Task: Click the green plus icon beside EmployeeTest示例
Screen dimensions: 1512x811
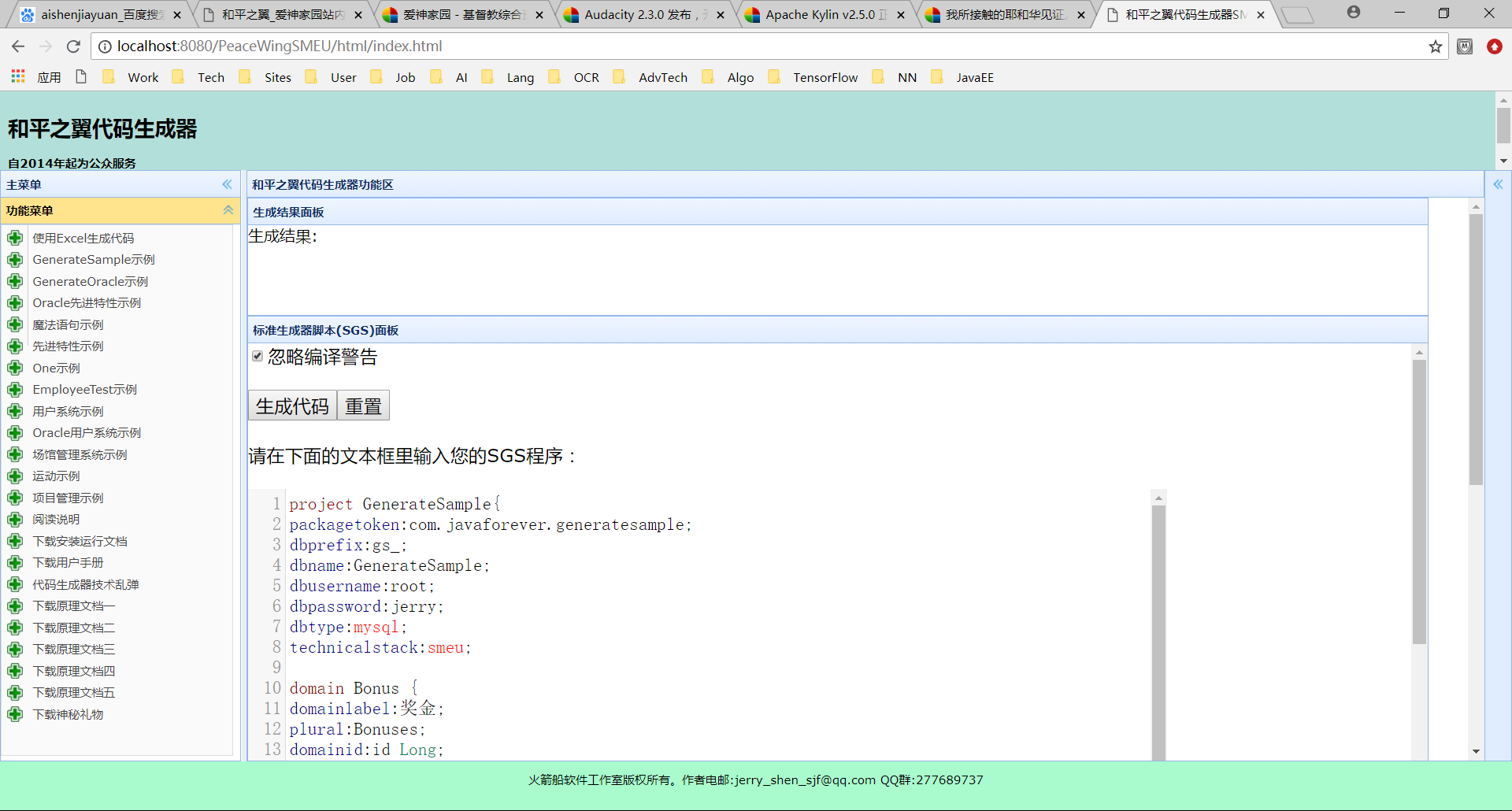Action: pos(15,389)
